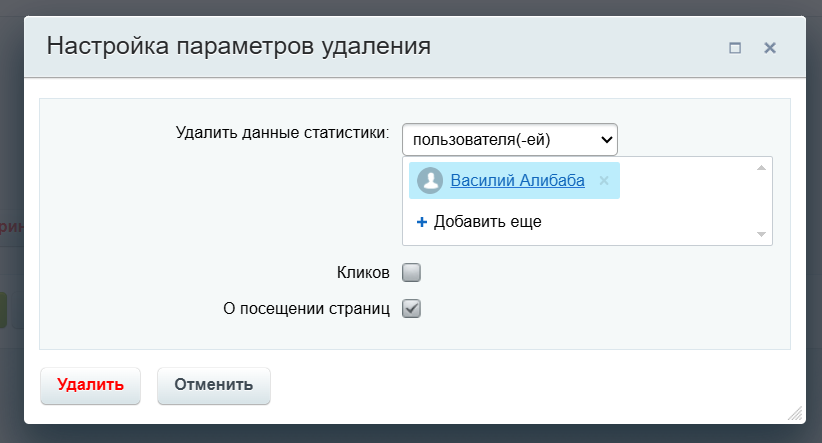Image resolution: width=822 pixels, height=443 pixels.
Task: Click the Добавить еще link
Action: (x=487, y=222)
